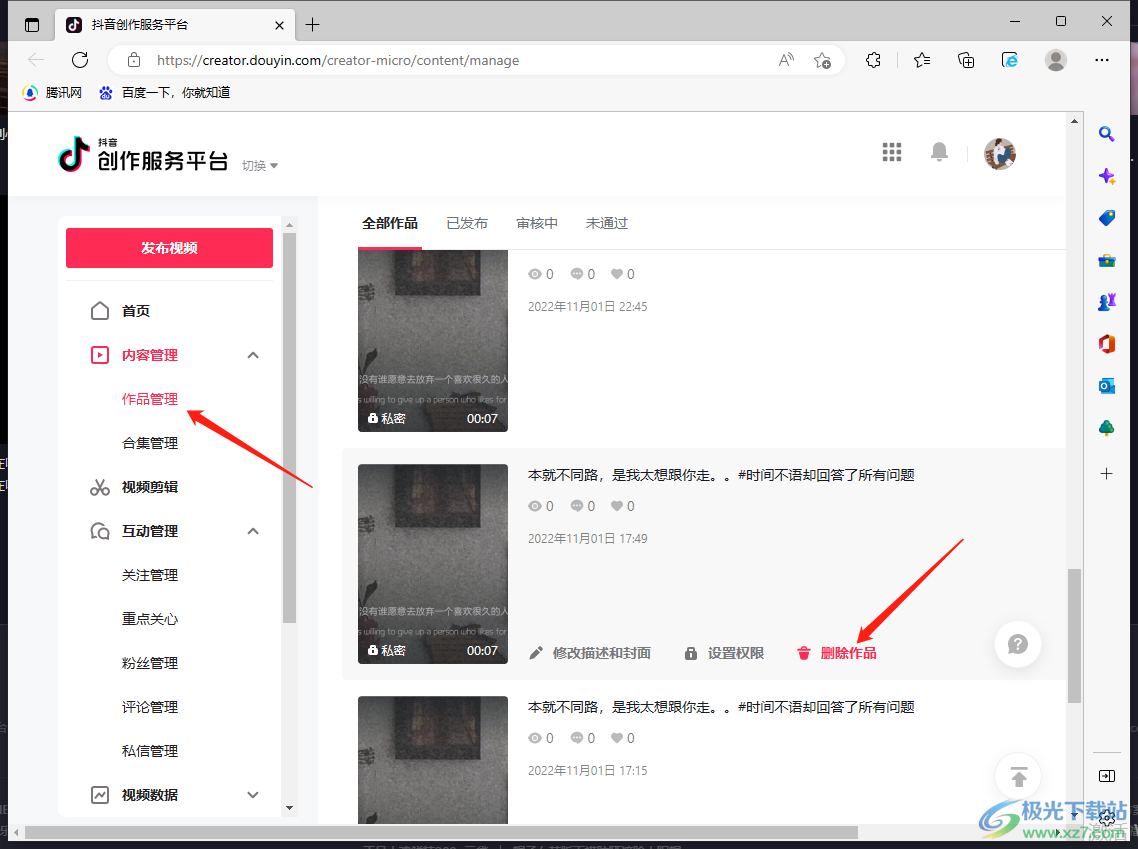This screenshot has height=849, width=1138.
Task: Click the round help question mark button
Action: 1017,645
